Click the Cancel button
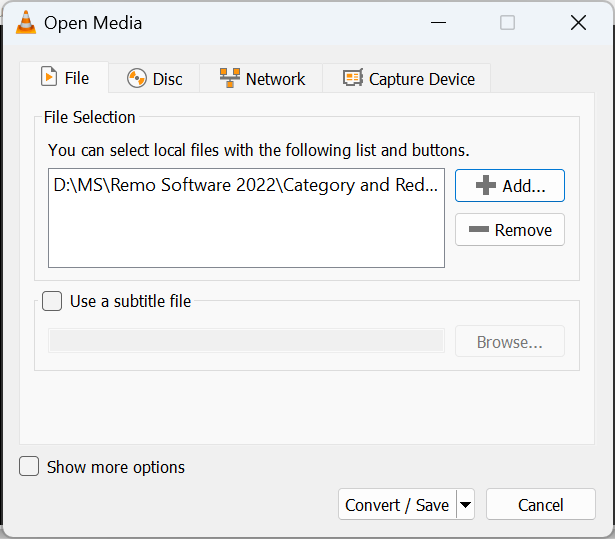Viewport: 615px width, 539px height. point(541,504)
